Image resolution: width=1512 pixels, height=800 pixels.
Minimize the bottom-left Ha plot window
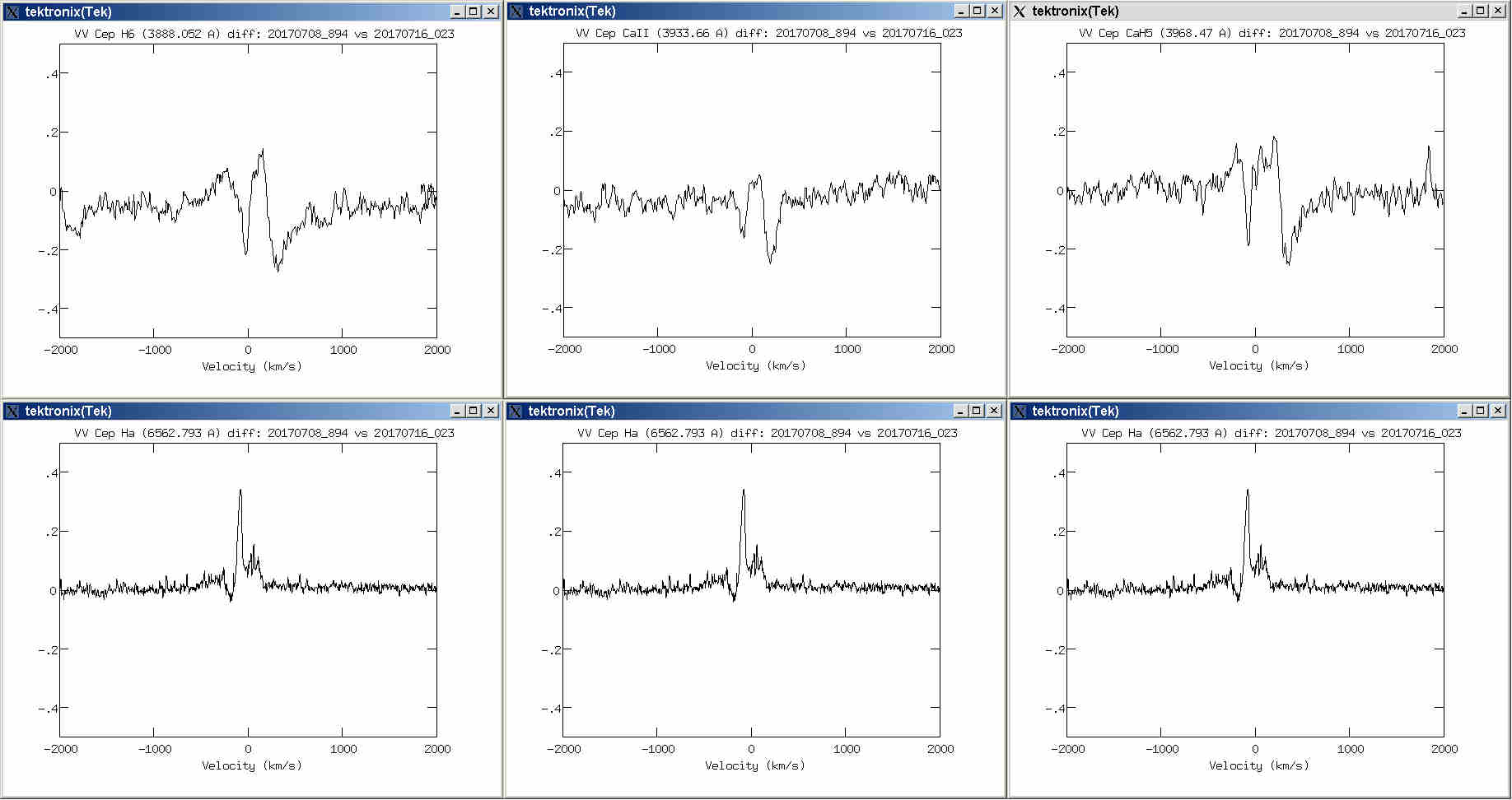coord(457,411)
